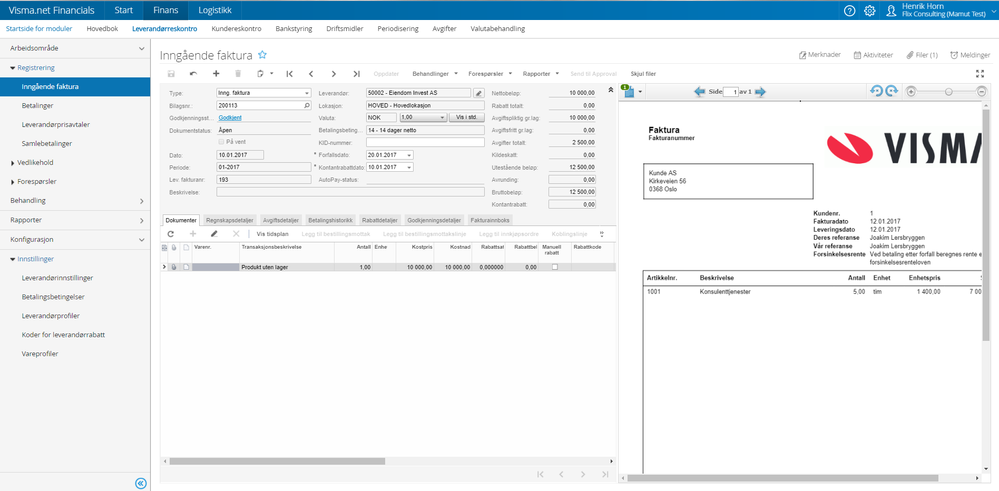Open the Fakturainnboks tab

click(489, 220)
